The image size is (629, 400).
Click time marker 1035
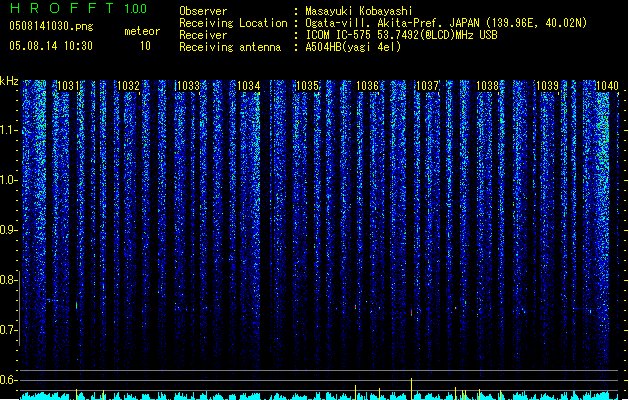[307, 86]
